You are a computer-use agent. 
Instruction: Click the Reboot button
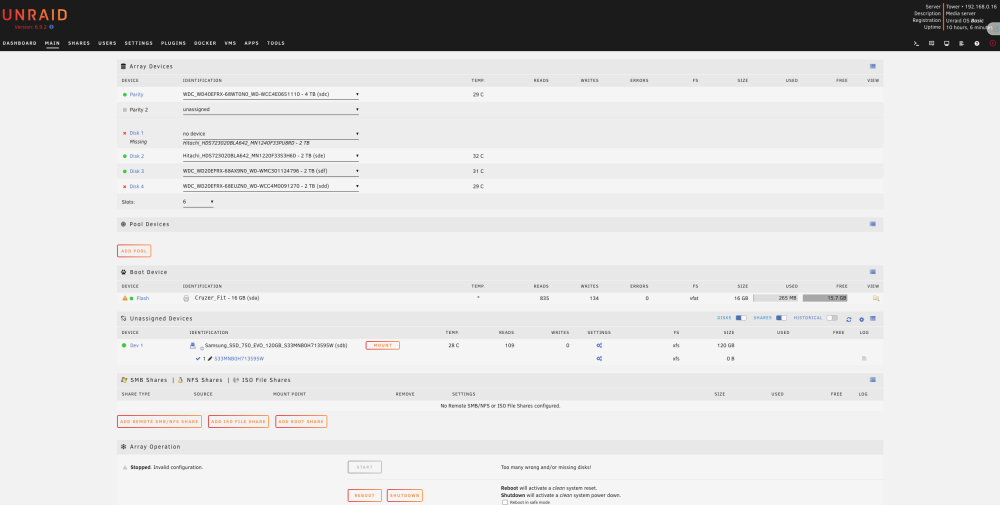point(365,495)
